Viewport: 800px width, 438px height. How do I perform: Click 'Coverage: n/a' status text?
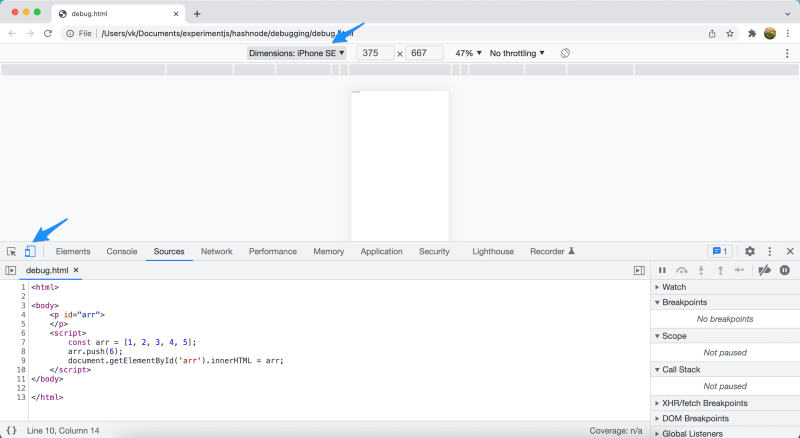click(x=616, y=431)
